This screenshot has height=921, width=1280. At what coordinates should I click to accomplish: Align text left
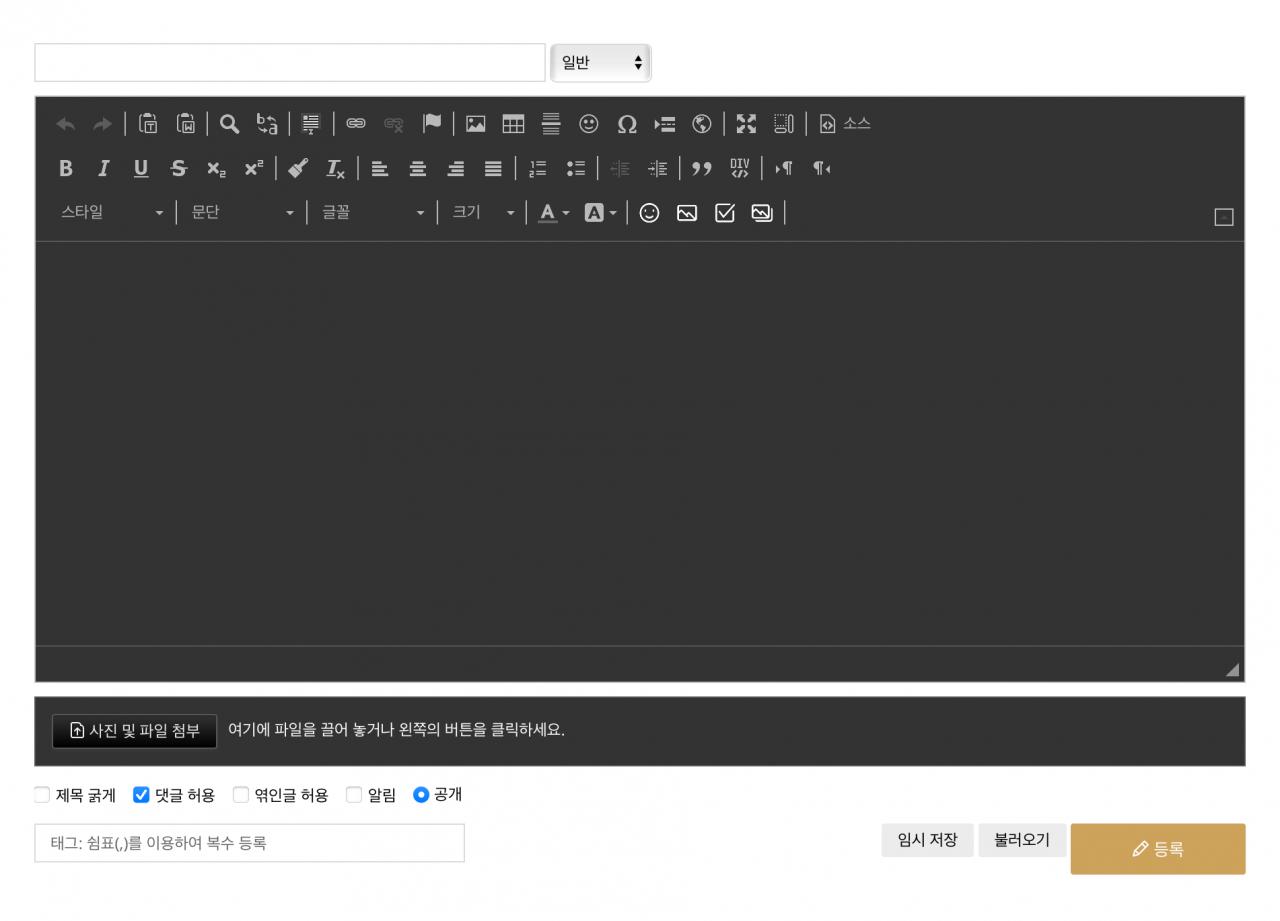[x=380, y=168]
